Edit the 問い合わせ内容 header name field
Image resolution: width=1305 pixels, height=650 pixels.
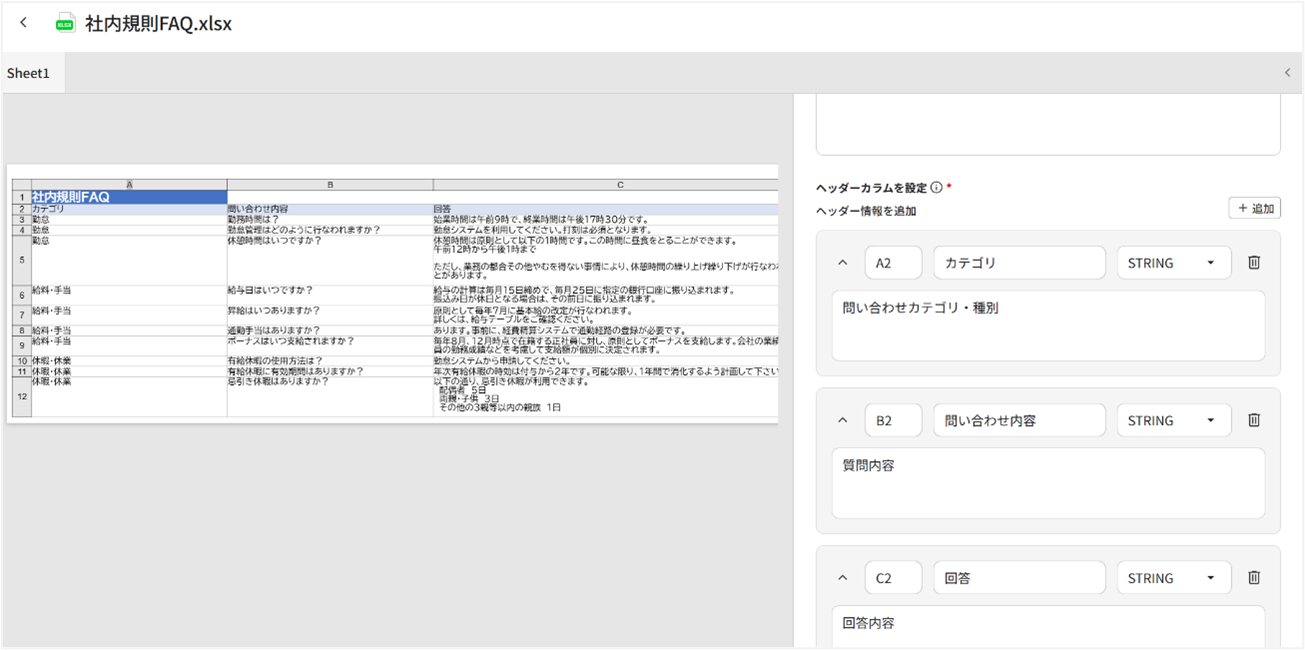1019,421
